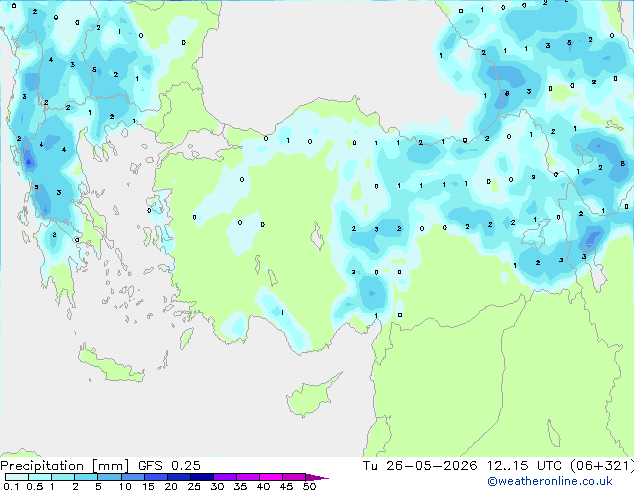Click the legend swatch between 1 and 2
Viewport: 634px width, 490px height.
(63, 477)
